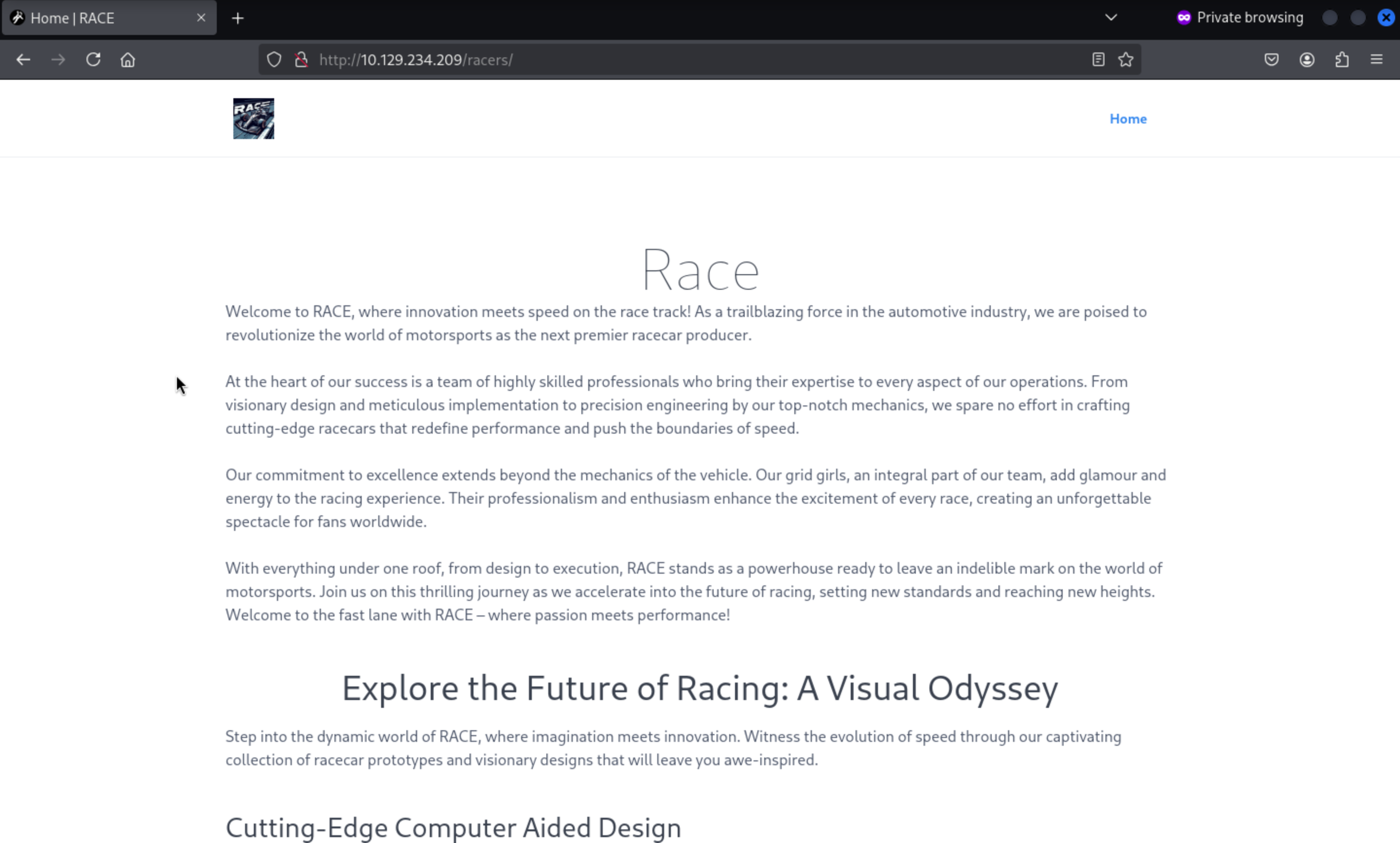The image size is (1400, 843).
Task: Expand the list all tabs dropdown
Action: coord(1111,18)
